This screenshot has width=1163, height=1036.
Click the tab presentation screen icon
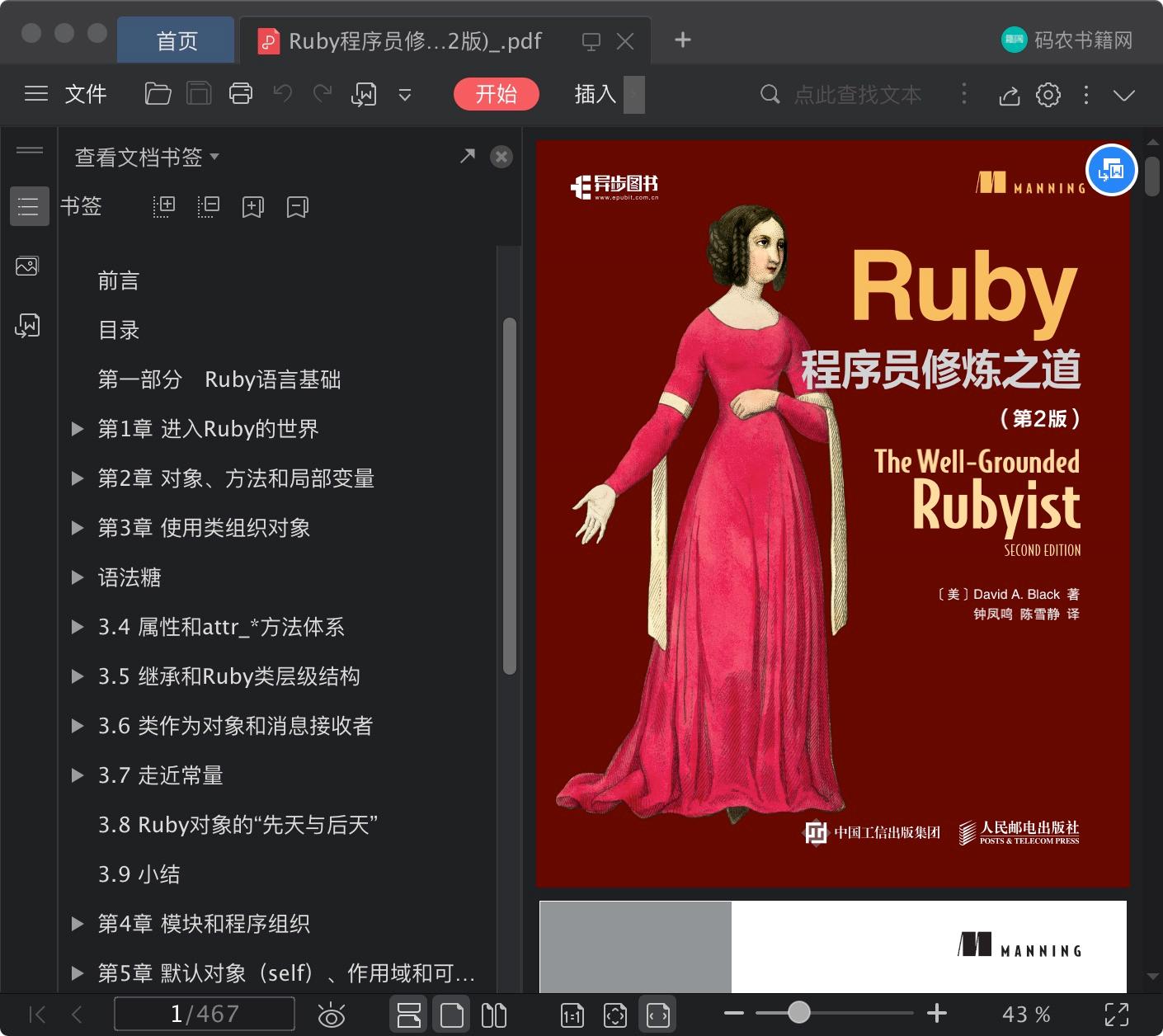591,41
